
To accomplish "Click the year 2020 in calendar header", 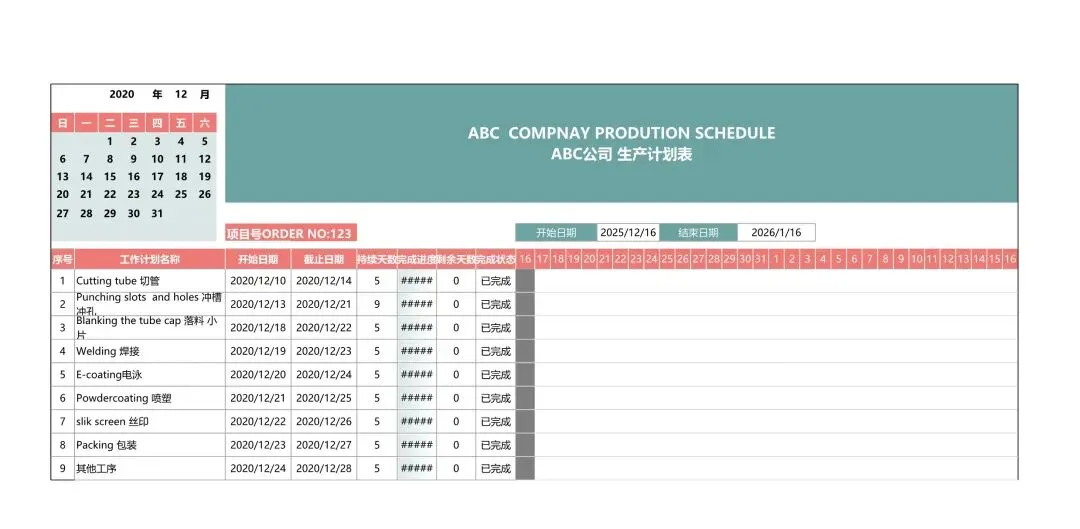I will (122, 95).
